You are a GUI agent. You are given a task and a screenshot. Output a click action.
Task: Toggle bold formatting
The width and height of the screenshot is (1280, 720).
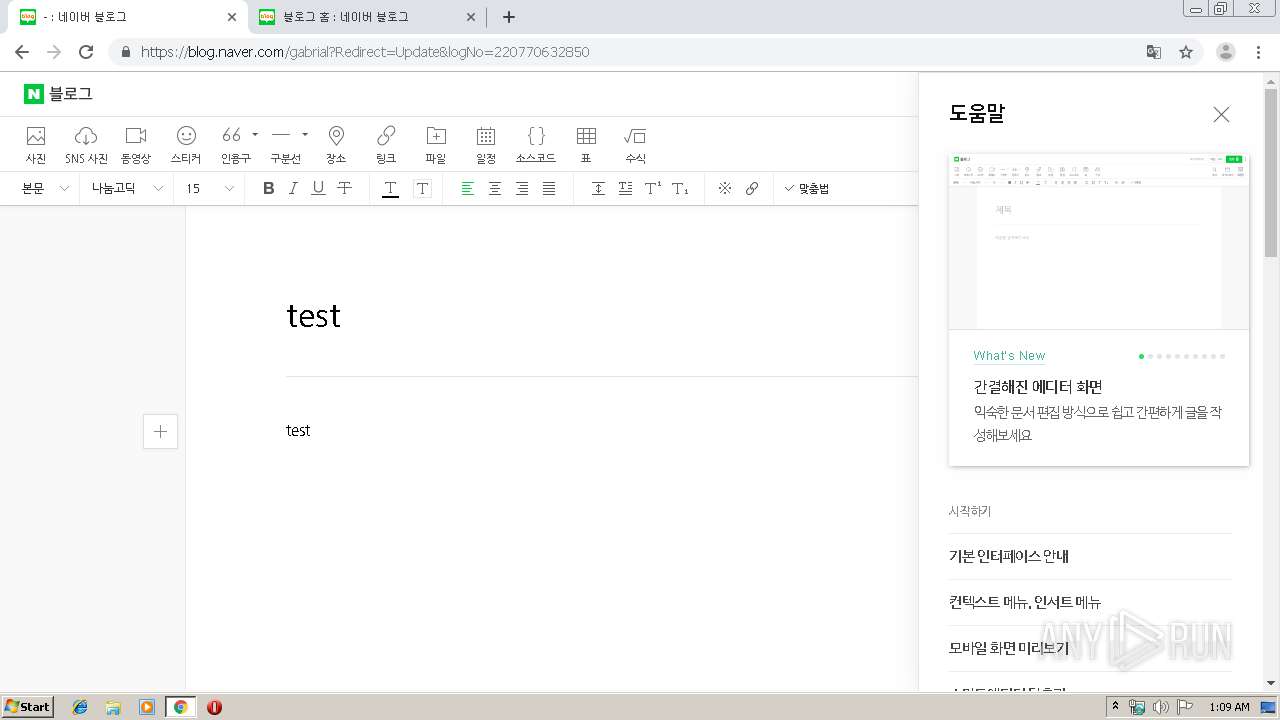[x=268, y=188]
